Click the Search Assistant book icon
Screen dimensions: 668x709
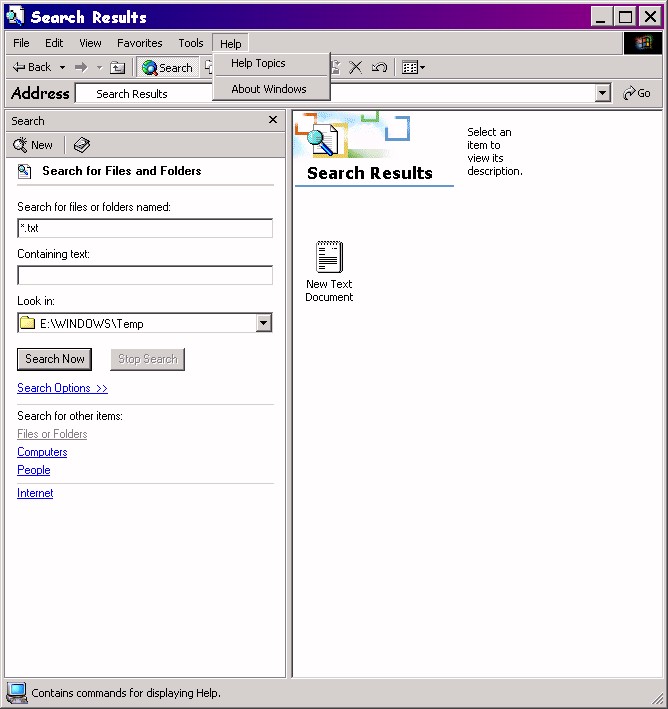[82, 145]
